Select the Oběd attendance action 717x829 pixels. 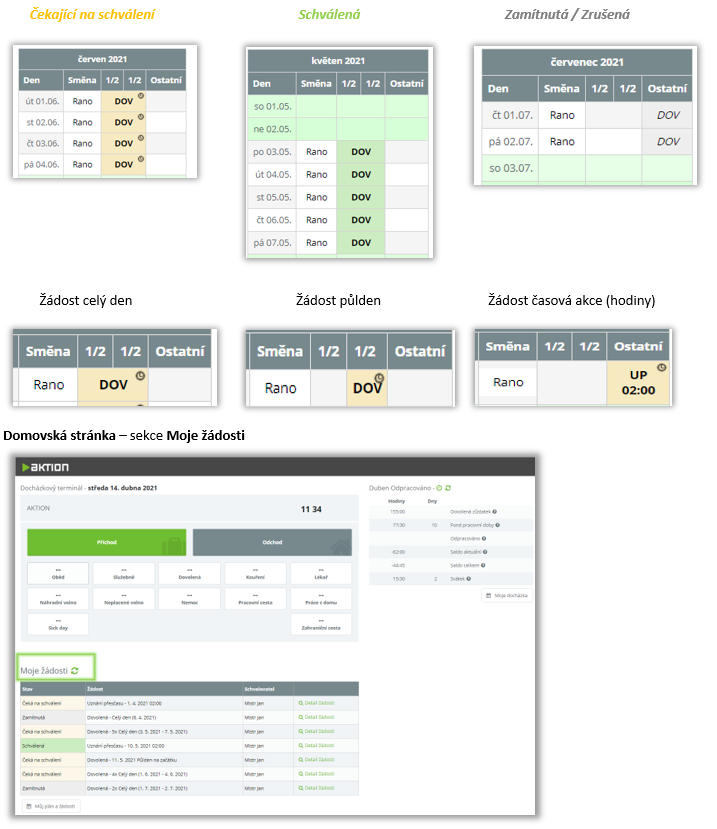(56, 572)
